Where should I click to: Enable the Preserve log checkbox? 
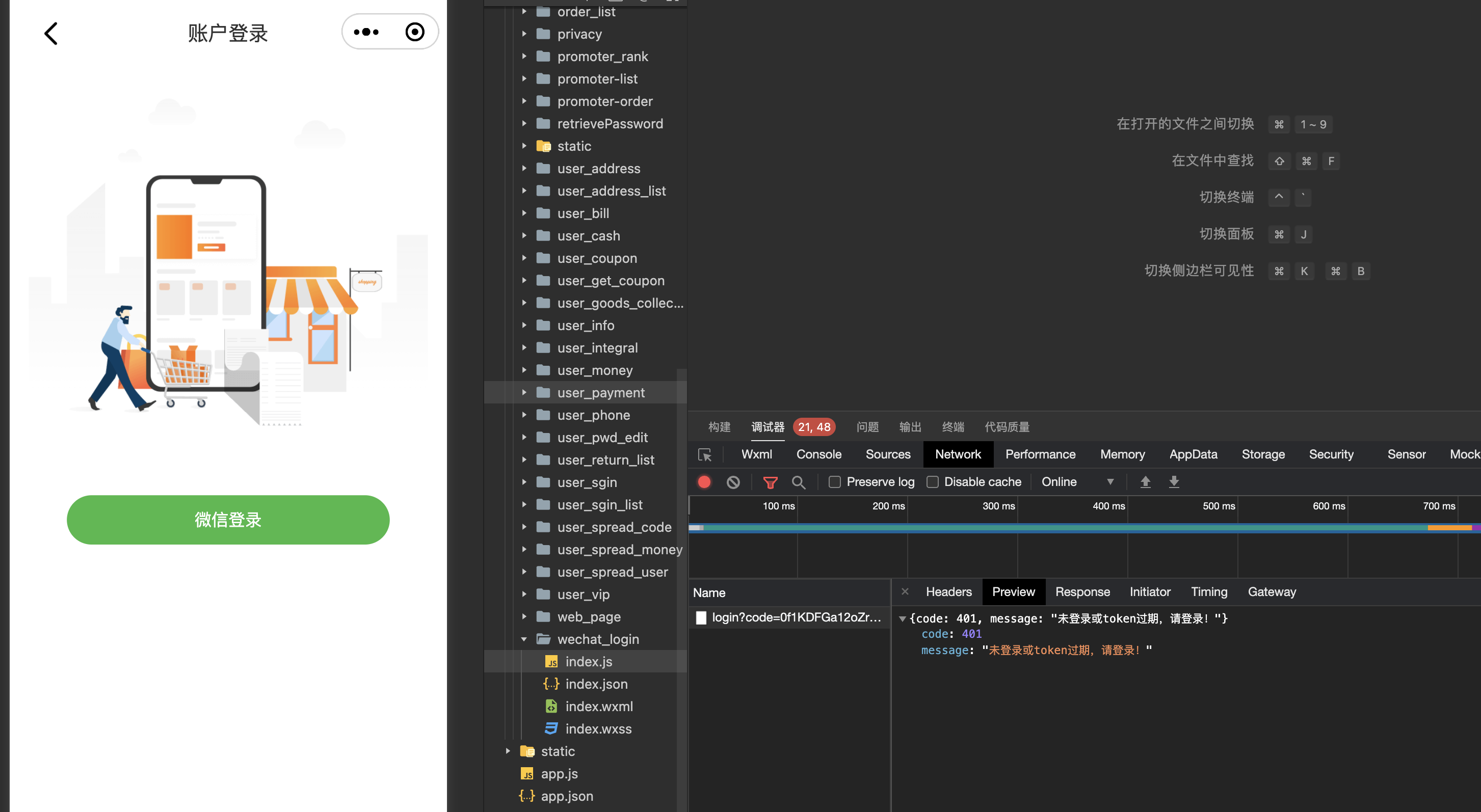tap(834, 481)
